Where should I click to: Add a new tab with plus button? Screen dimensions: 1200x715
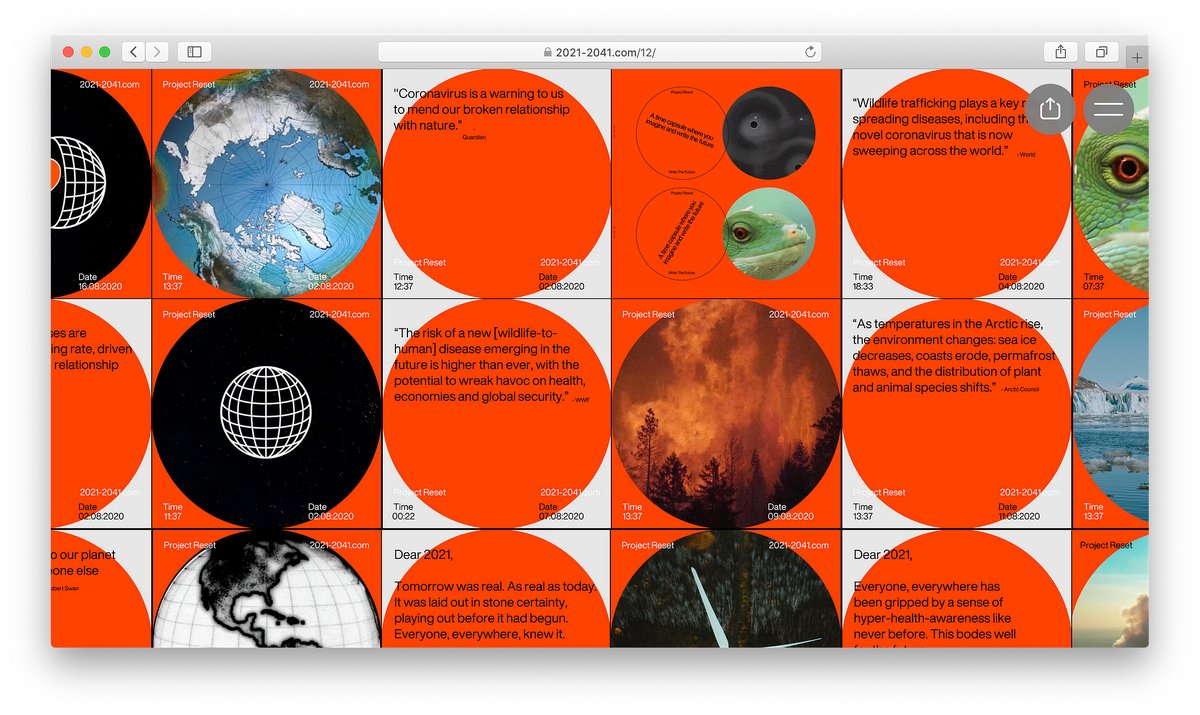pos(1137,58)
